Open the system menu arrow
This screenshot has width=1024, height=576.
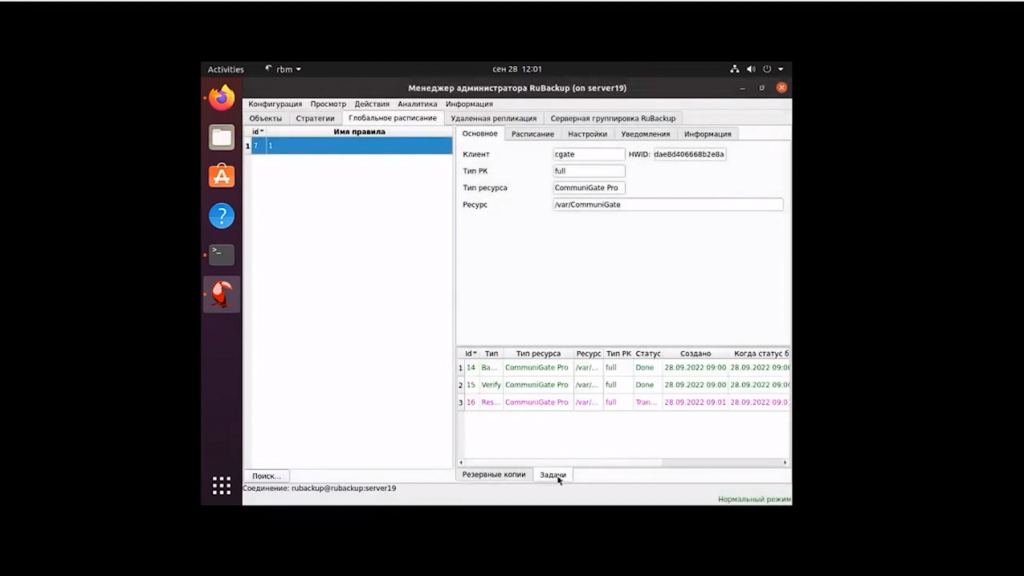(780, 69)
